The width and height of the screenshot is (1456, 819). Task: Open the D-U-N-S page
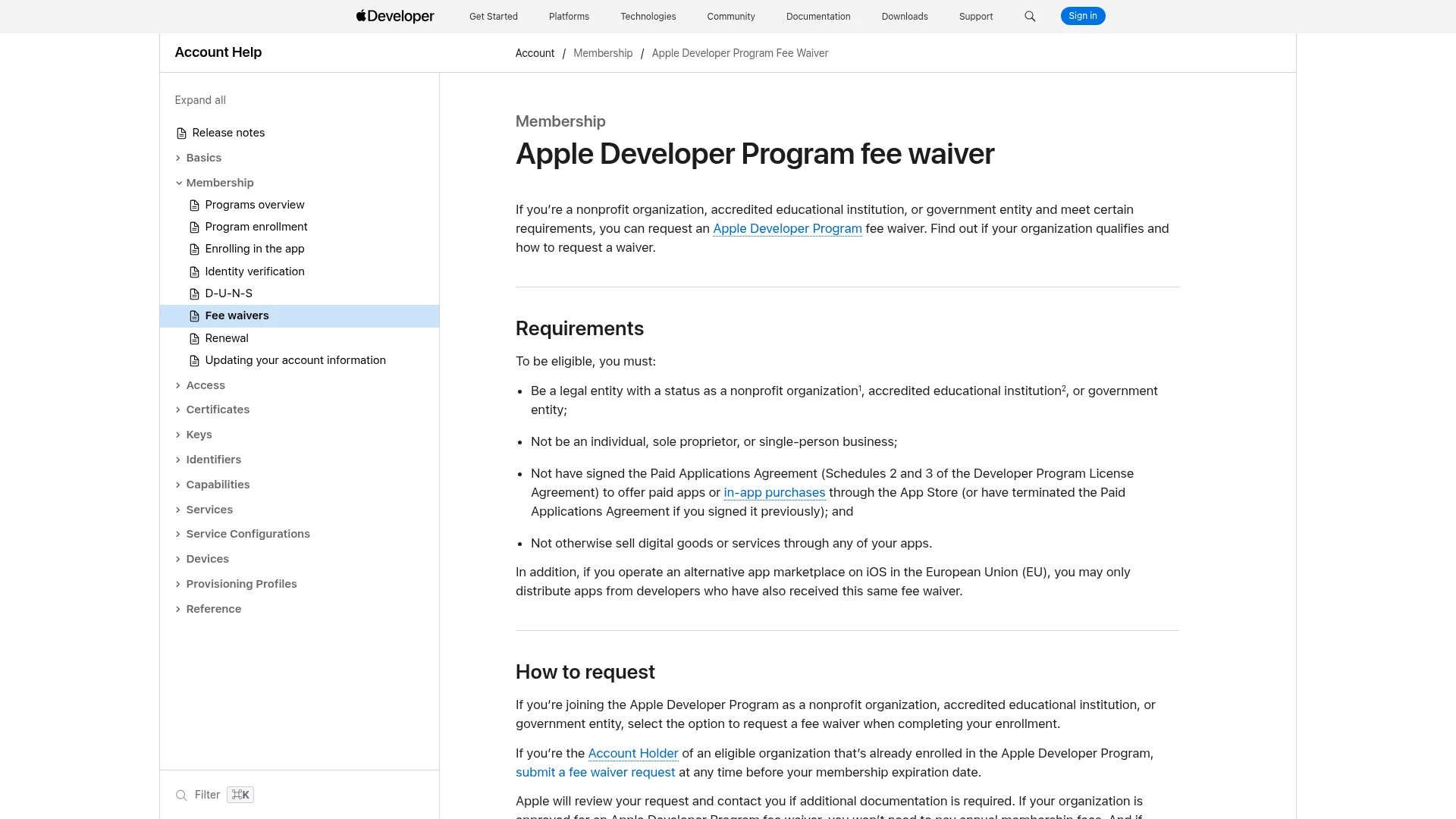(x=229, y=293)
